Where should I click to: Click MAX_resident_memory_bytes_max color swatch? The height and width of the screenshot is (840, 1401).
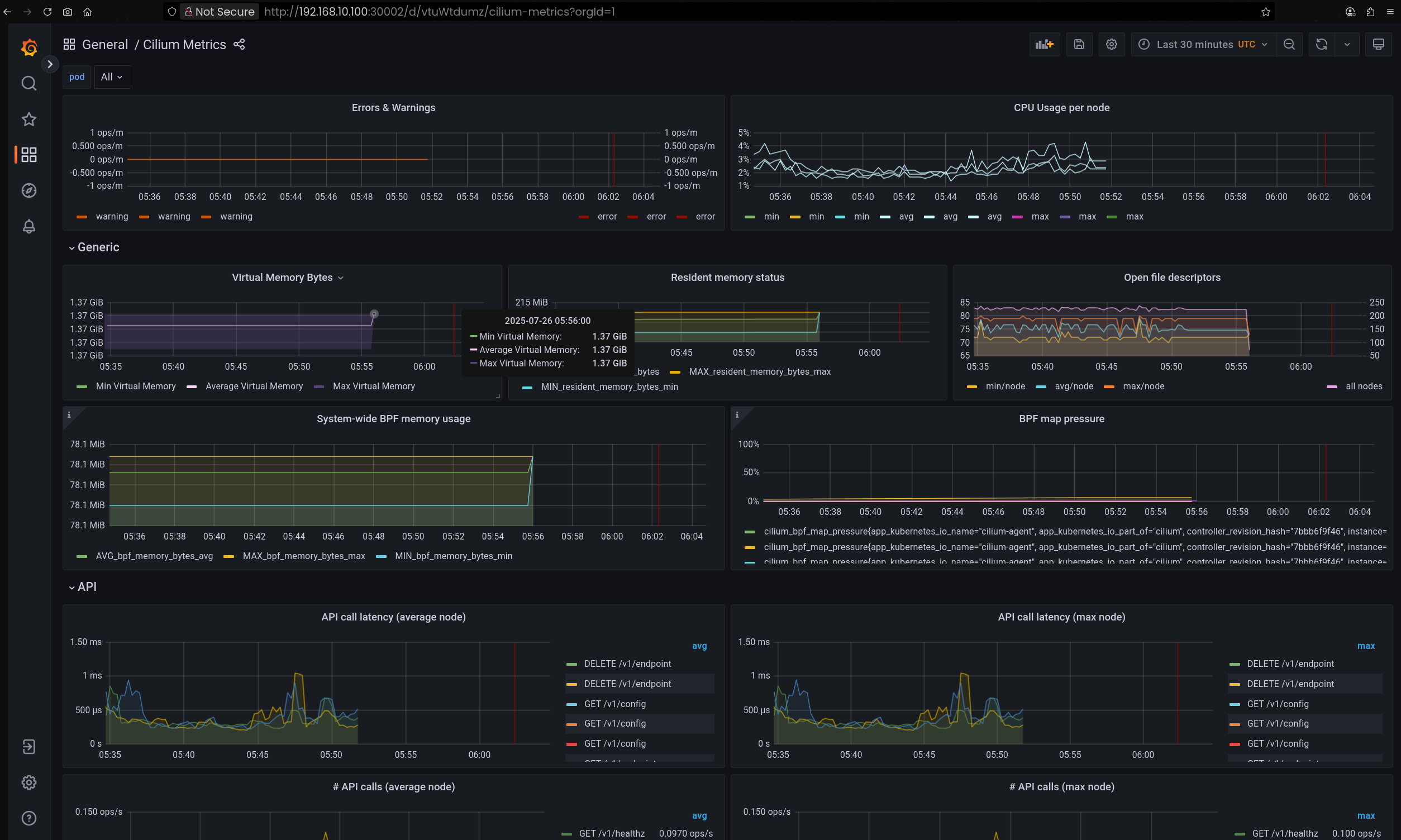click(675, 372)
